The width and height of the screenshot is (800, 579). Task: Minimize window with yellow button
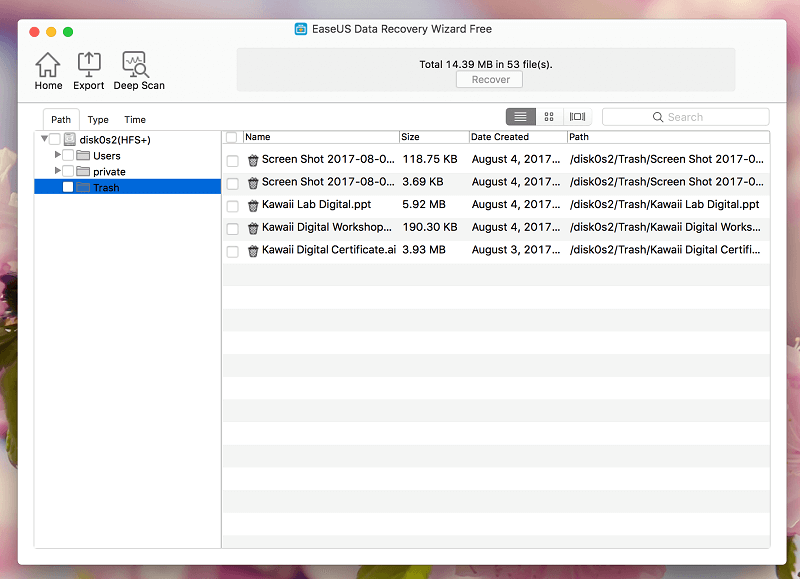click(51, 32)
